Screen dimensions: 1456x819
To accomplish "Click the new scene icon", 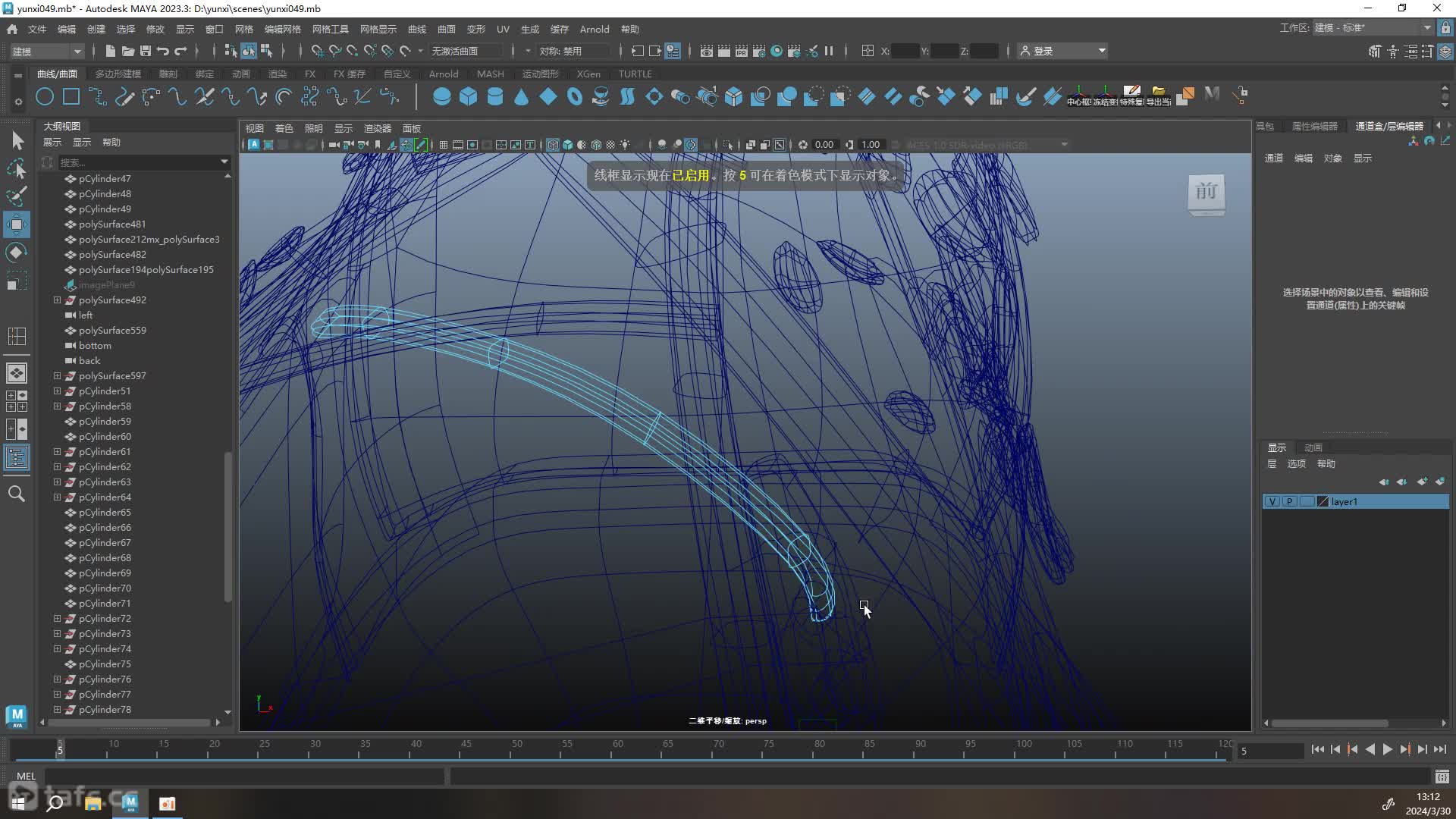I will pyautogui.click(x=110, y=51).
